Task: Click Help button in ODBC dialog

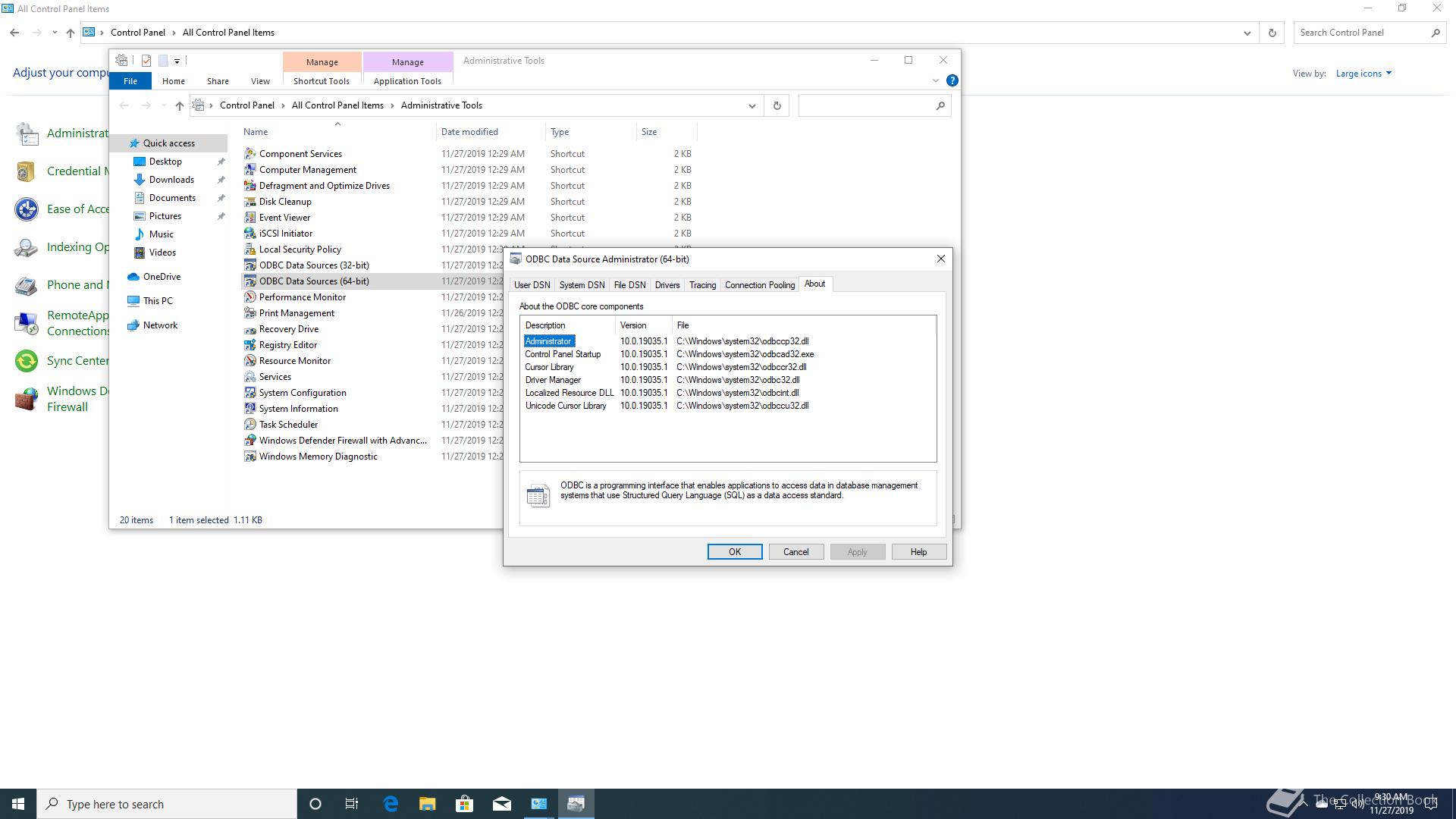Action: point(918,552)
